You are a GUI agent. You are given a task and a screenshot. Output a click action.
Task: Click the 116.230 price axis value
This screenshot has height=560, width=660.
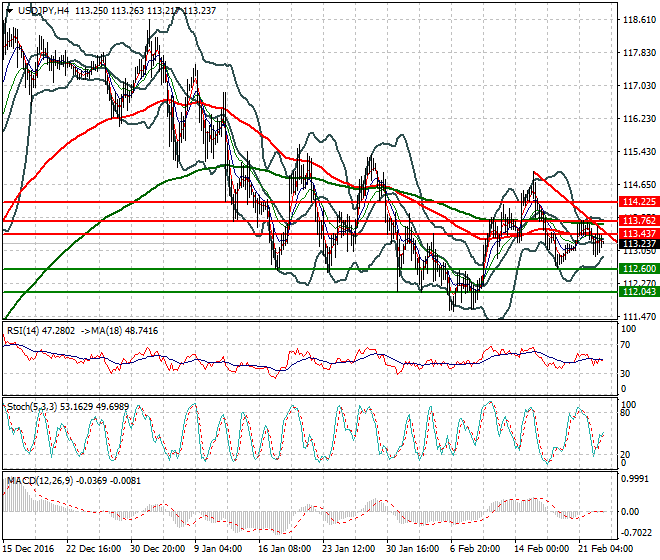tap(639, 119)
